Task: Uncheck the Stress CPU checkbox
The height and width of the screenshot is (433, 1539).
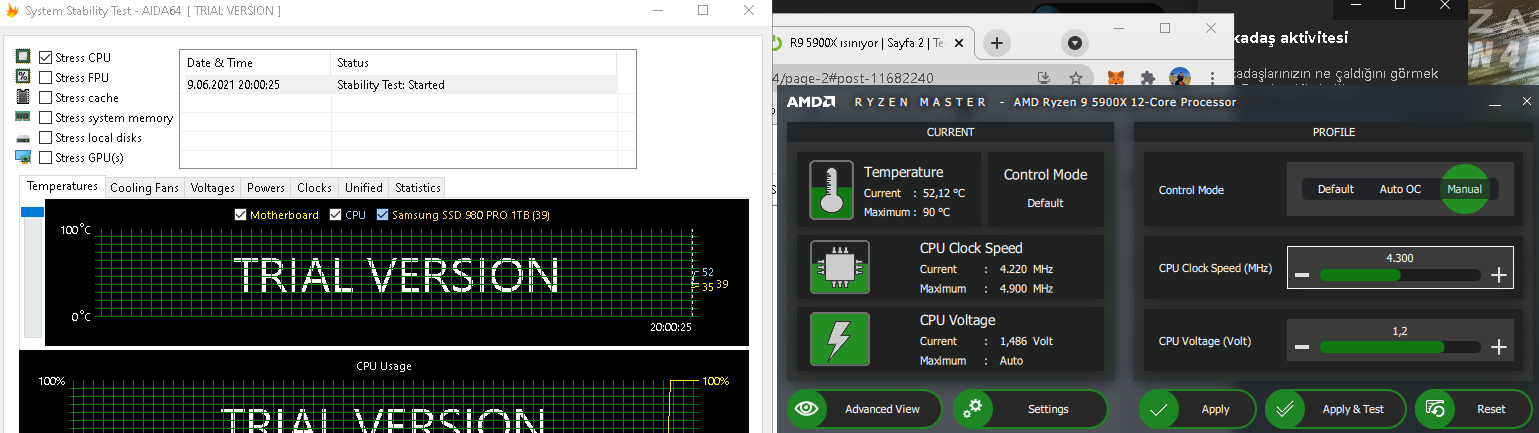Action: pos(45,57)
